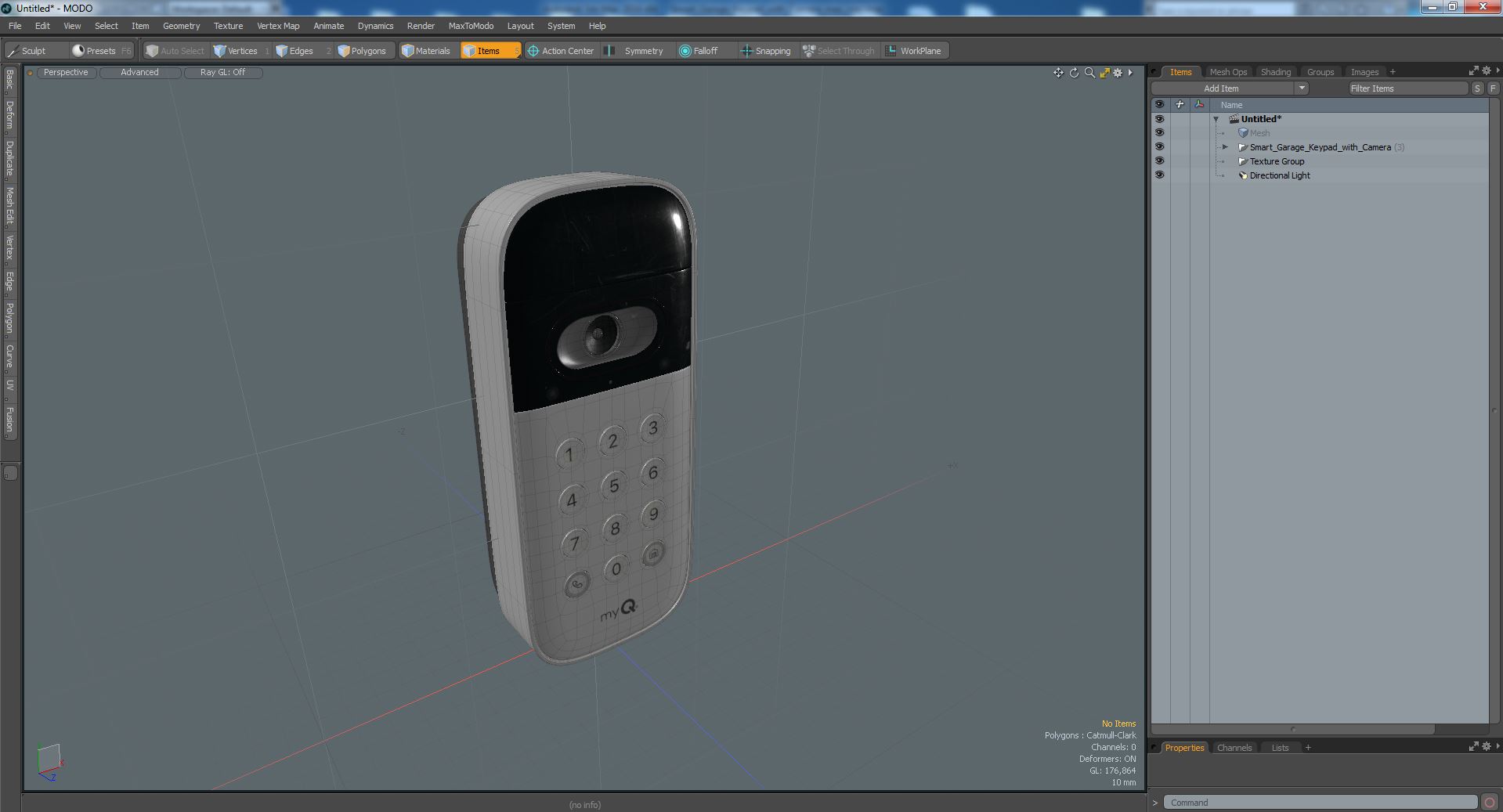Switch to the Shading tab
The height and width of the screenshot is (812, 1503).
[x=1276, y=72]
